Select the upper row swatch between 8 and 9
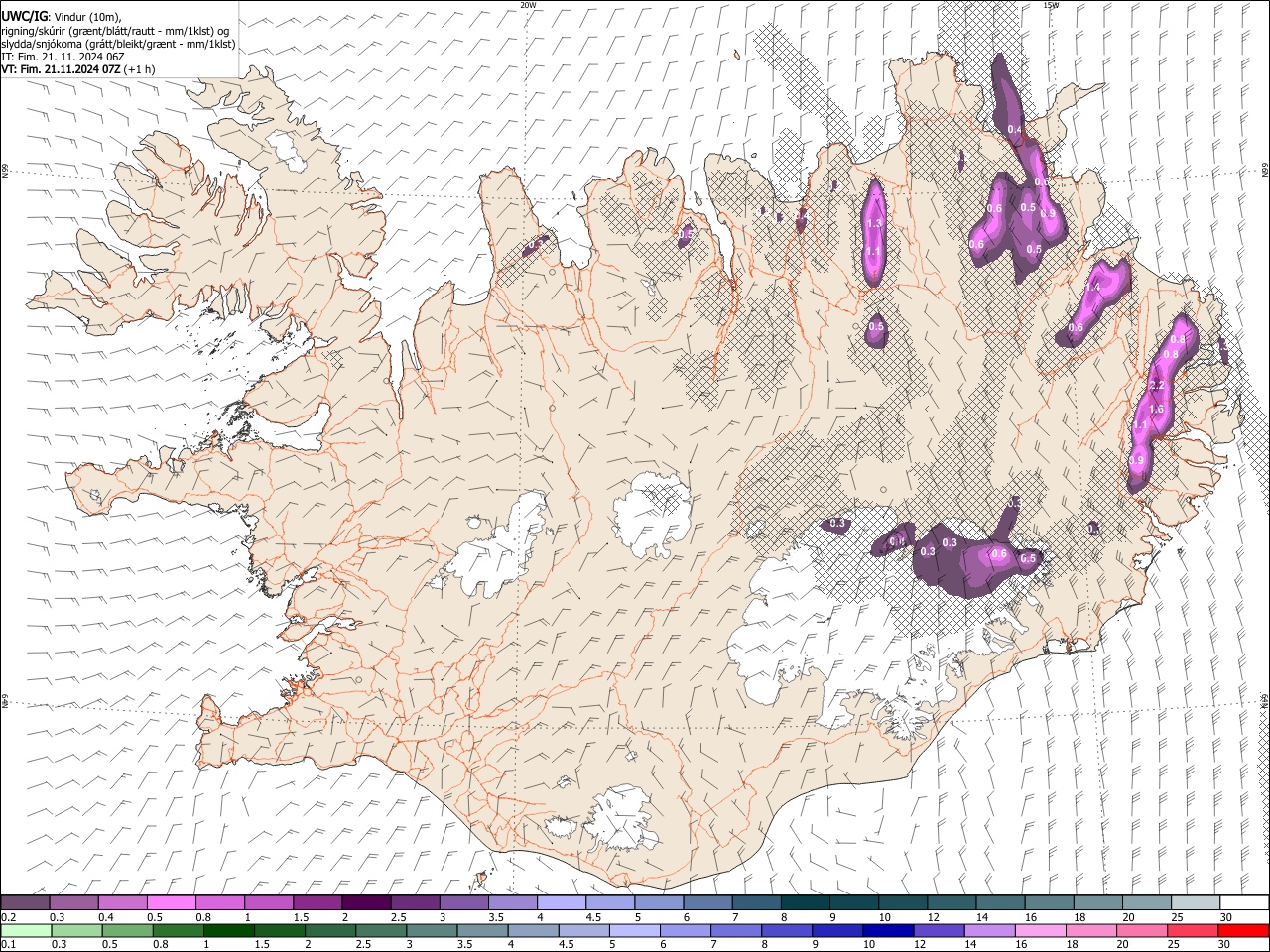Viewport: 1270px width, 952px height. [x=807, y=903]
